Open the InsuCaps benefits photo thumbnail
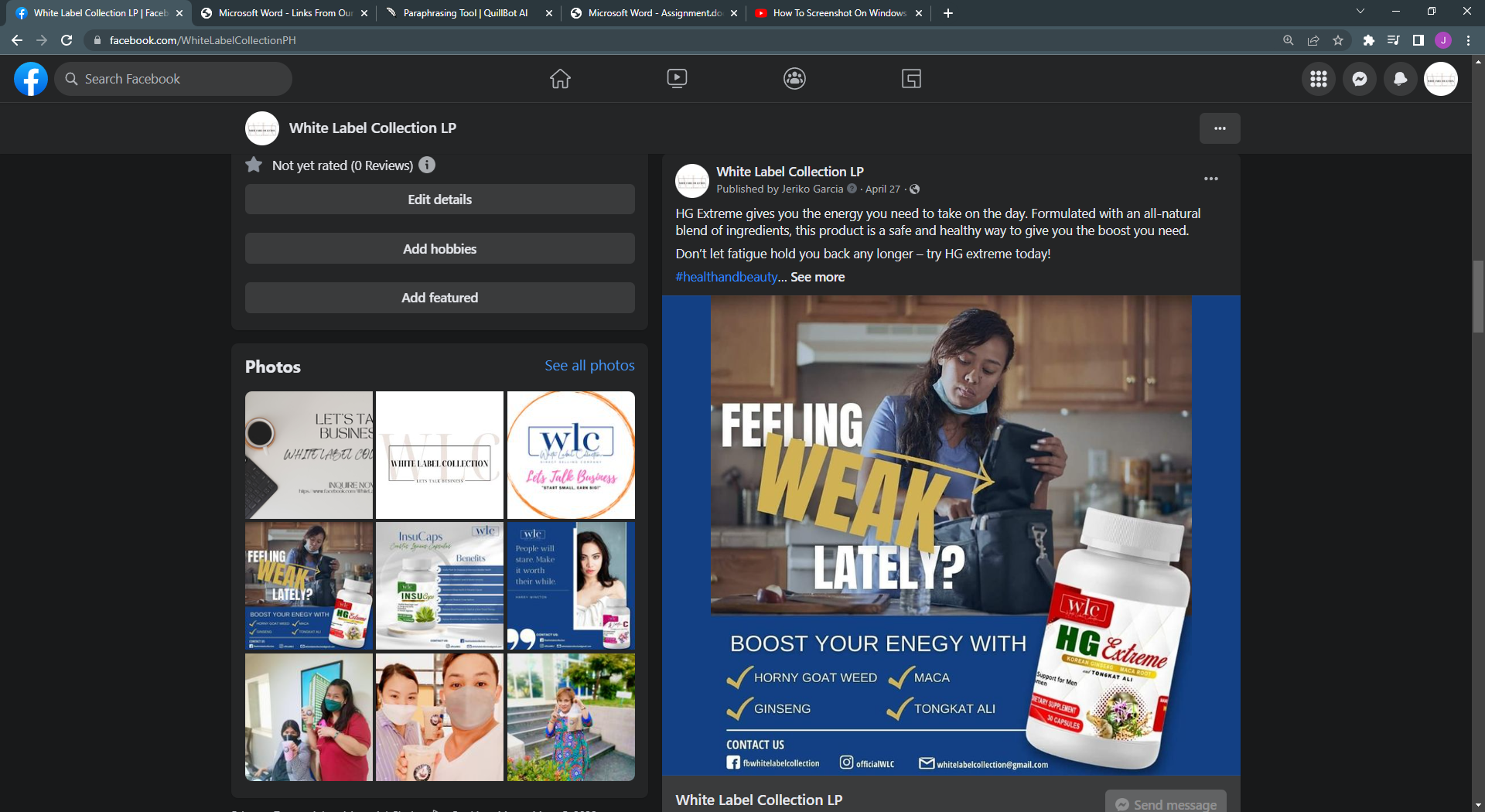The image size is (1485, 812). click(x=439, y=586)
